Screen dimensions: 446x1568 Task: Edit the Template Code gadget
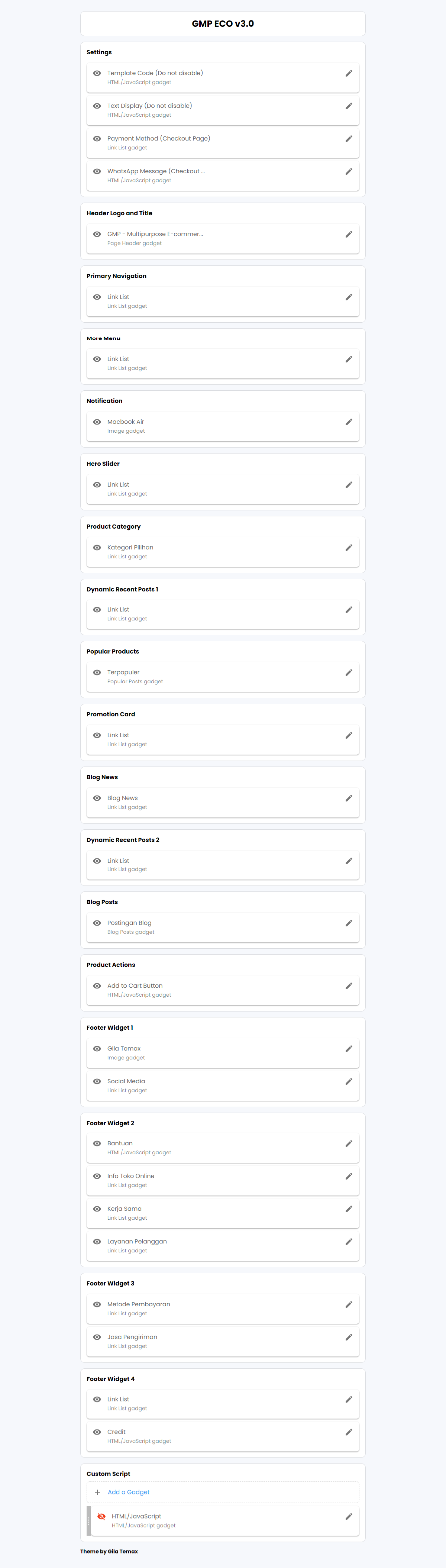click(349, 74)
